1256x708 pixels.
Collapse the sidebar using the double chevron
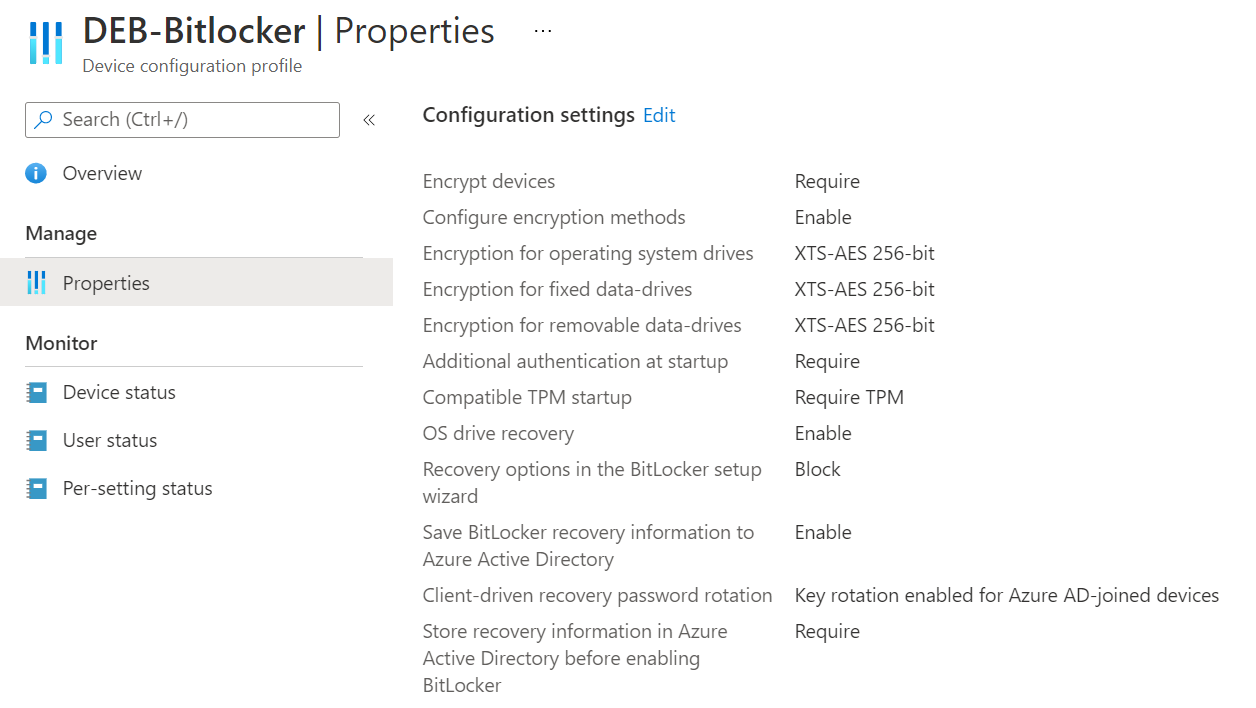(x=369, y=119)
